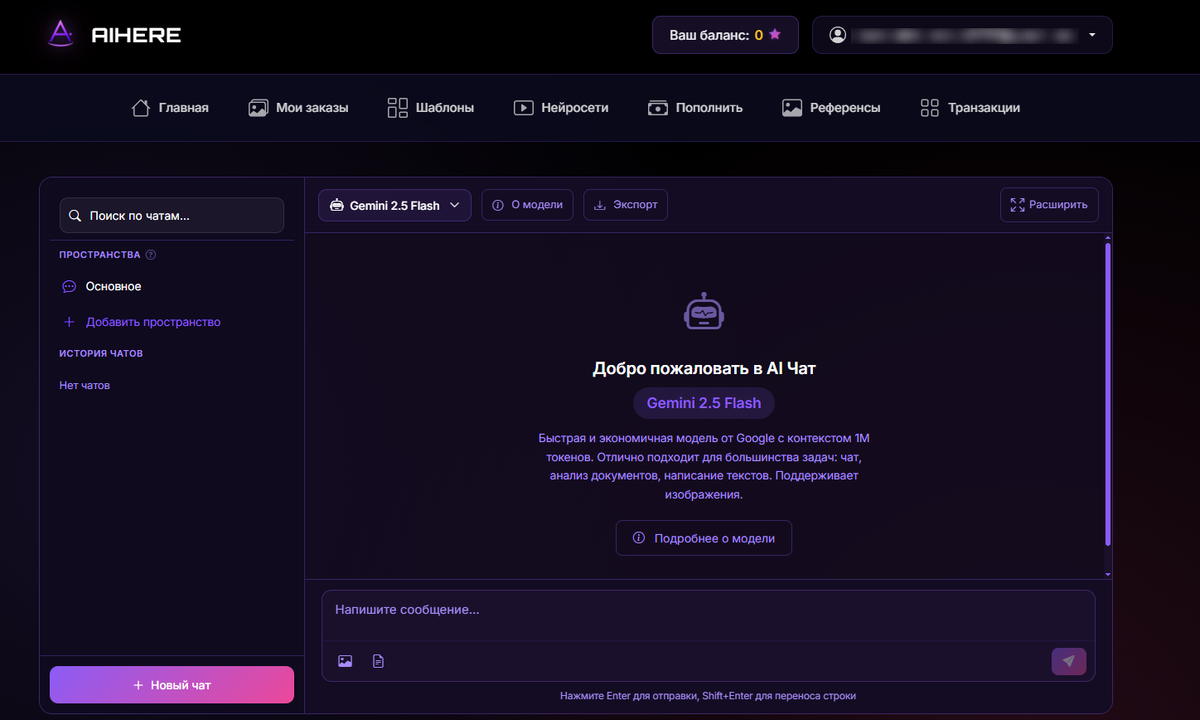Open Транзакции page
Viewport: 1200px width, 720px height.
click(970, 107)
